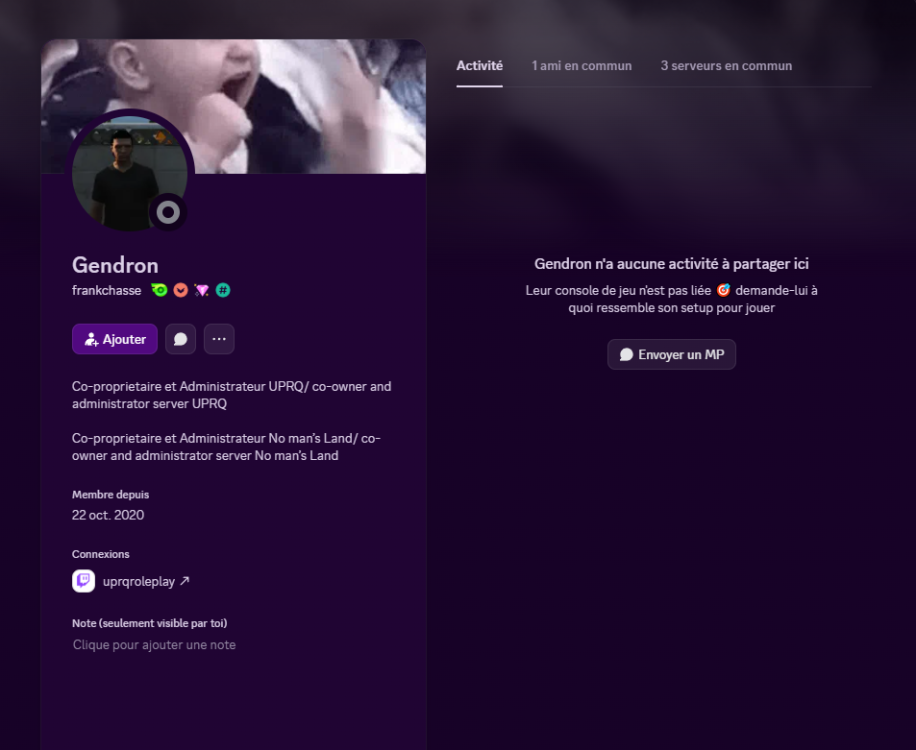Screen dimensions: 916x750
Task: Click the Twitch connection icon
Action: (x=84, y=581)
